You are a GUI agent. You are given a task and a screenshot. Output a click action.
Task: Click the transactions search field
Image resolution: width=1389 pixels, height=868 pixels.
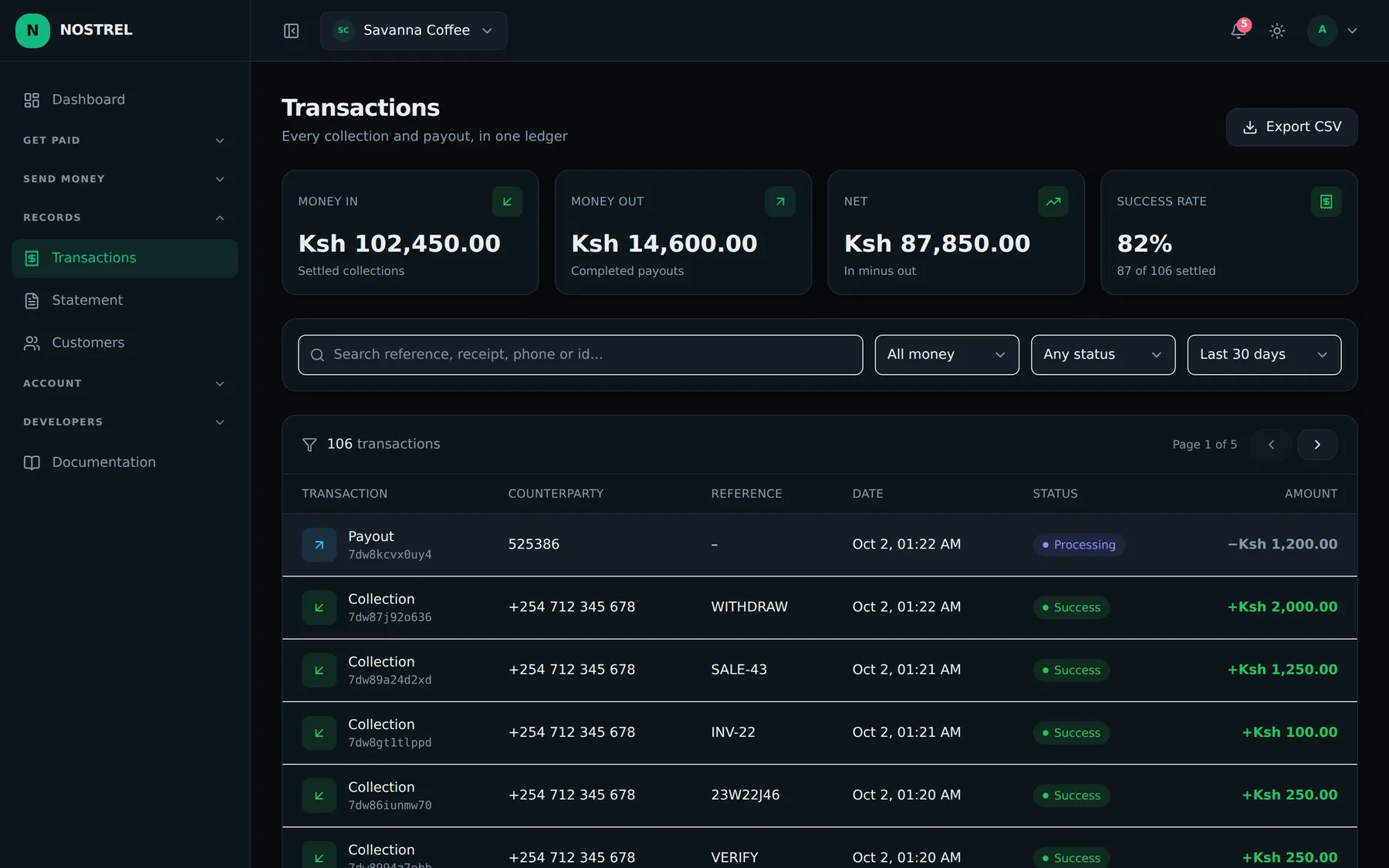(x=580, y=355)
